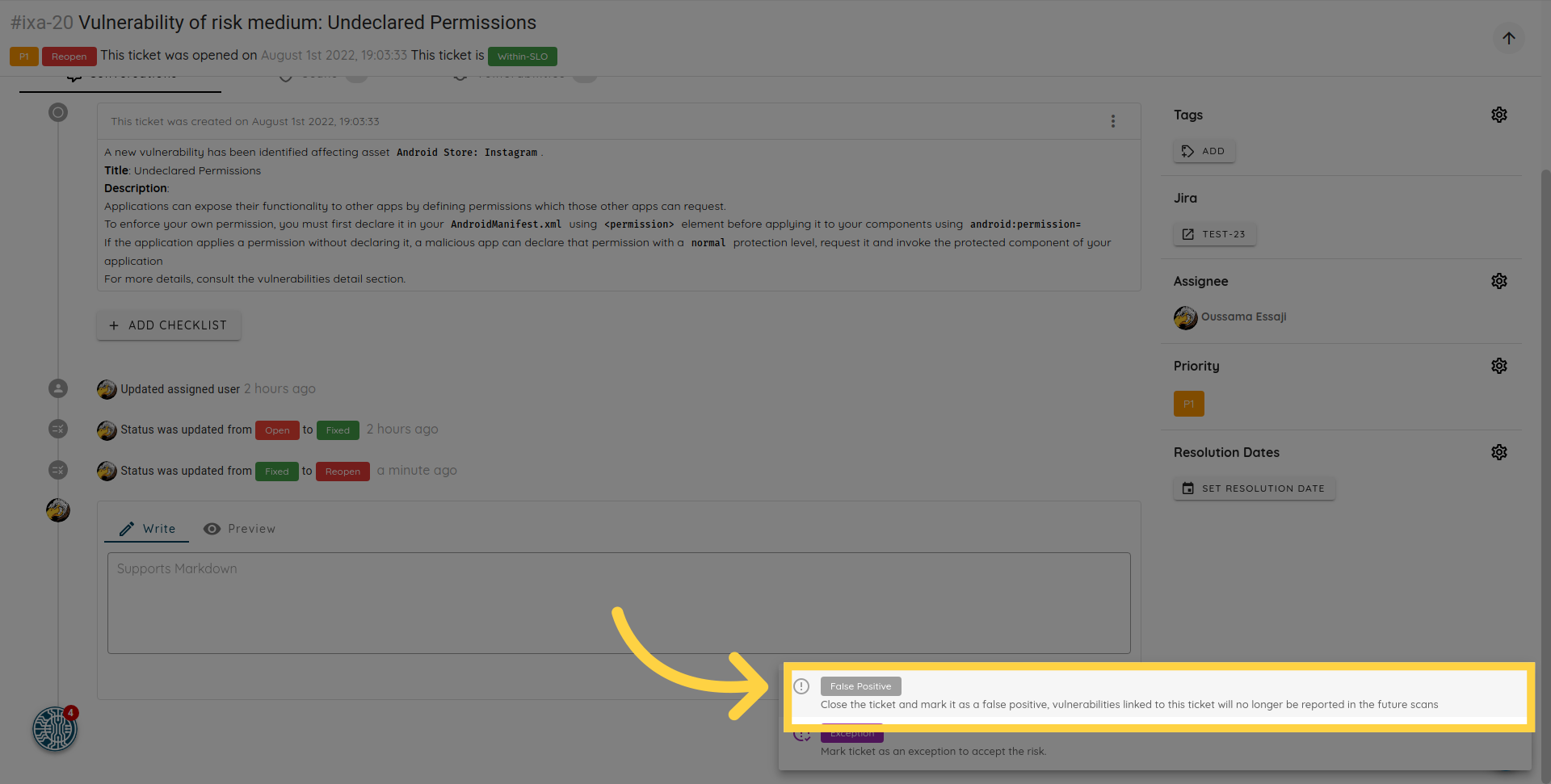
Task: Switch to the Write tab
Action: tap(147, 529)
